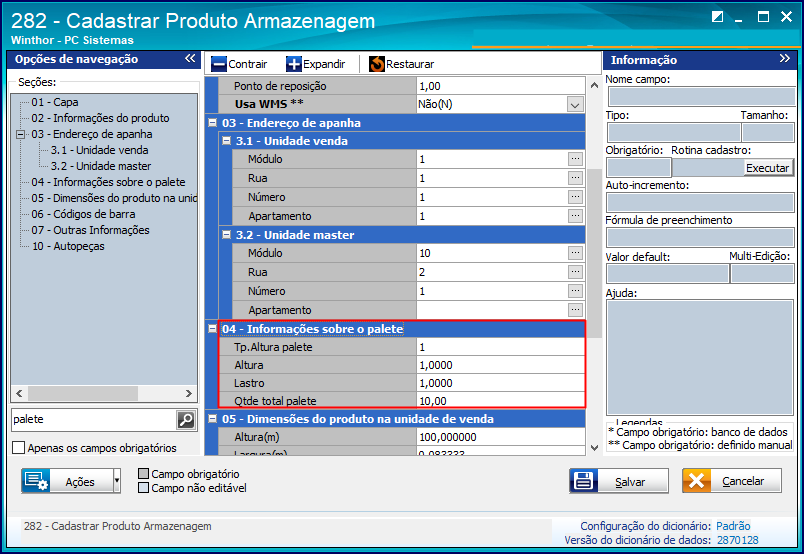
Task: Open lookup for Módulo in Unidade venda
Action: pos(575,159)
